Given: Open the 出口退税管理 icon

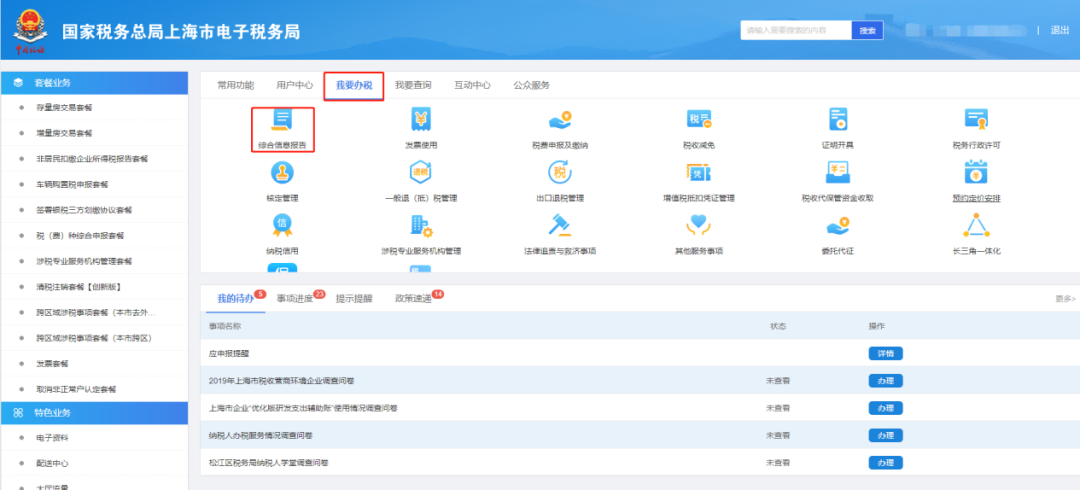Looking at the screenshot, I should pyautogui.click(x=560, y=172).
